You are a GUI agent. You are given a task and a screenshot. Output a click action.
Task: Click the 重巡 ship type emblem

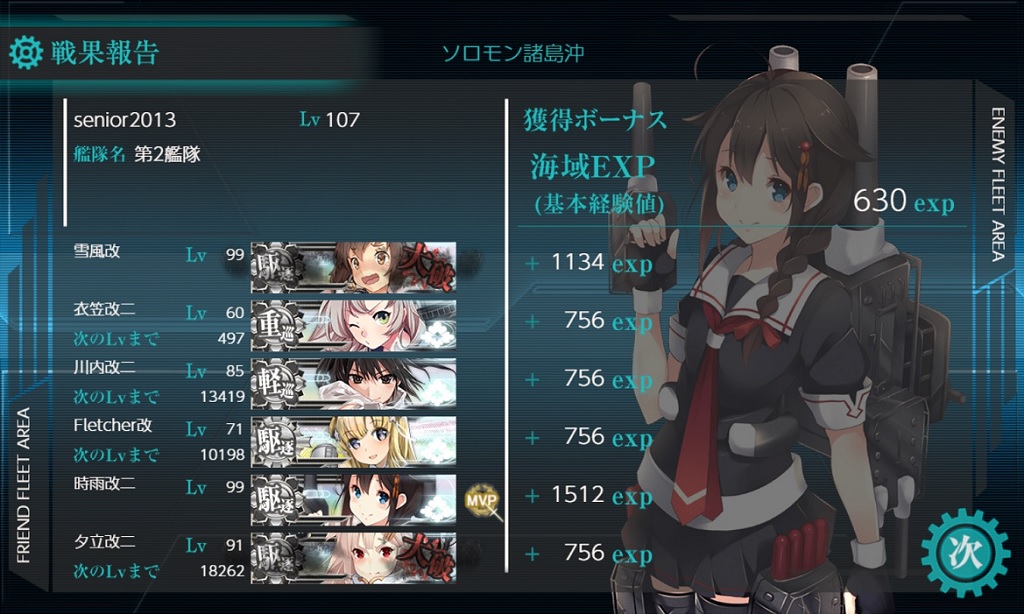coord(278,325)
